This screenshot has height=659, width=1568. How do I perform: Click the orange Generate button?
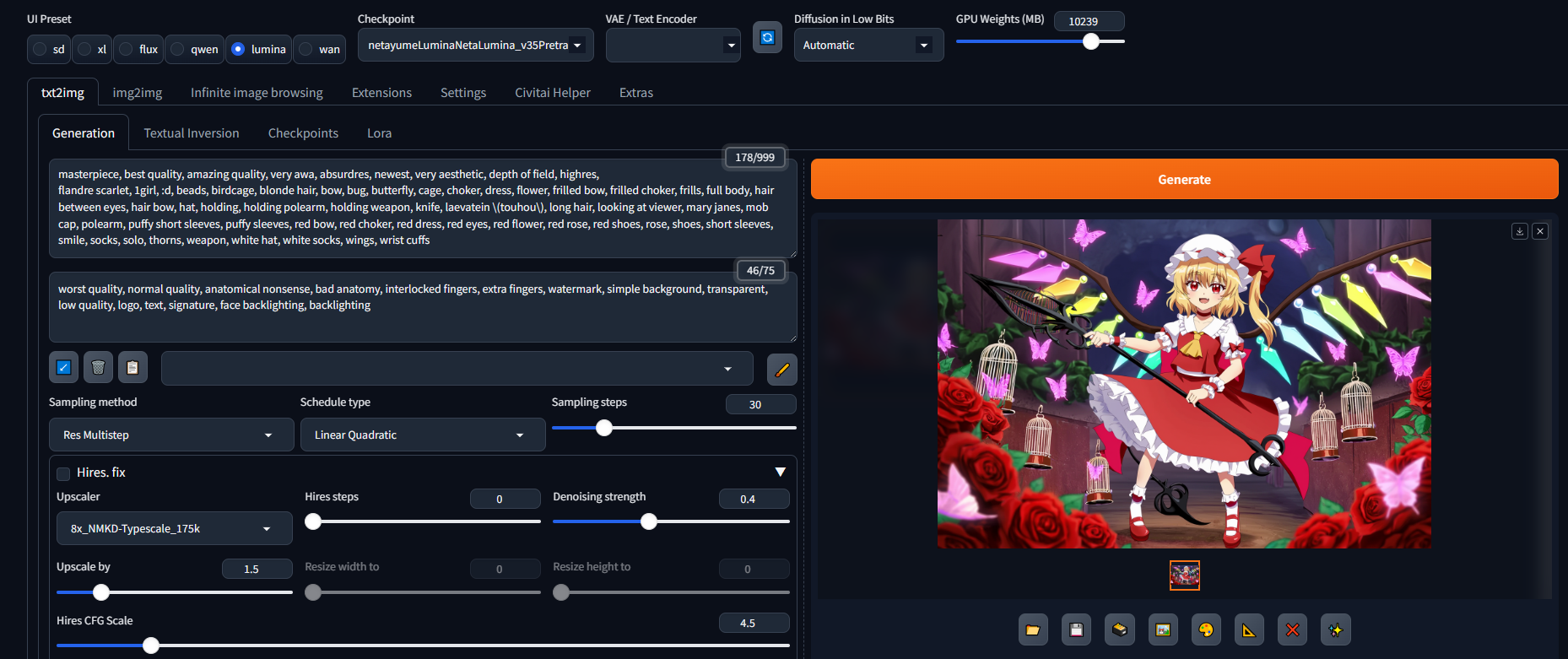coord(1184,180)
